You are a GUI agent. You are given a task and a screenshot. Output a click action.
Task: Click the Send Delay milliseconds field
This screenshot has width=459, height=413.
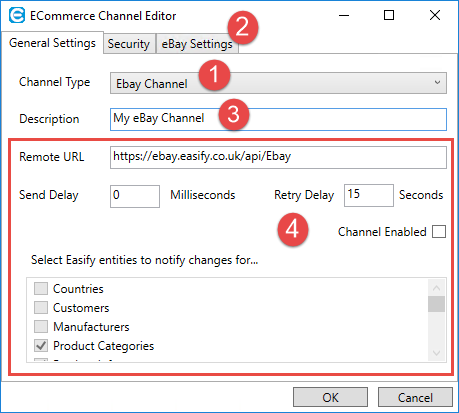point(135,196)
